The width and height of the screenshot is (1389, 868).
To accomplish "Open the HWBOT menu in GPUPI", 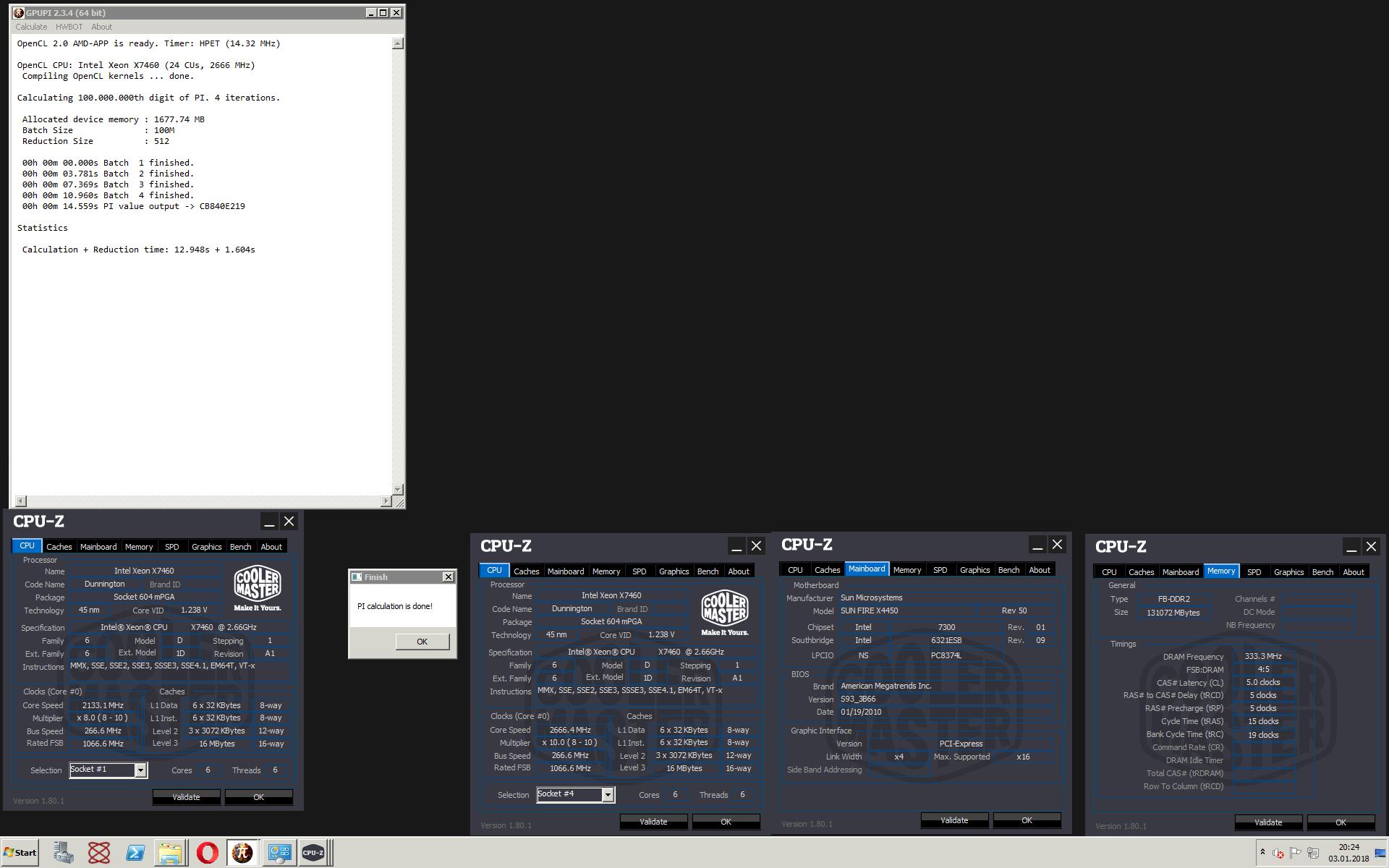I will pyautogui.click(x=69, y=27).
